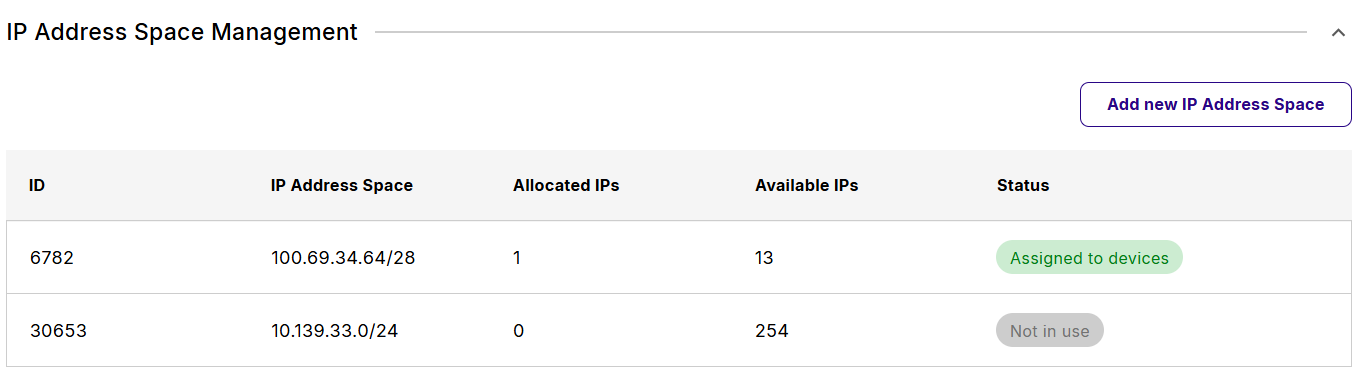Click the 10.139.33.0/24 address space cell

(334, 331)
